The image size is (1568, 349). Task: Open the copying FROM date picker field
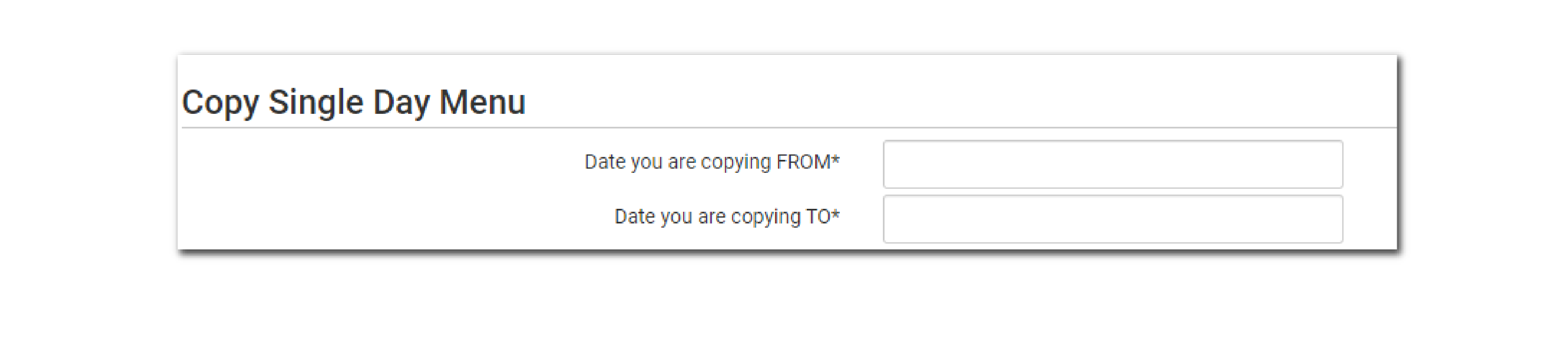coord(1112,164)
